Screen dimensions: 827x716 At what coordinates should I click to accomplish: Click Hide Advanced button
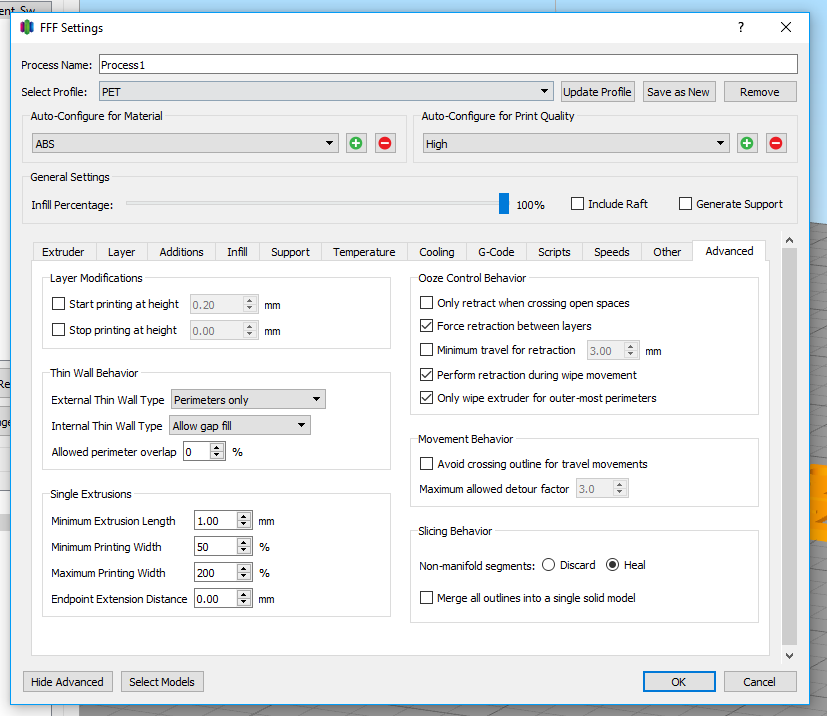pyautogui.click(x=68, y=682)
